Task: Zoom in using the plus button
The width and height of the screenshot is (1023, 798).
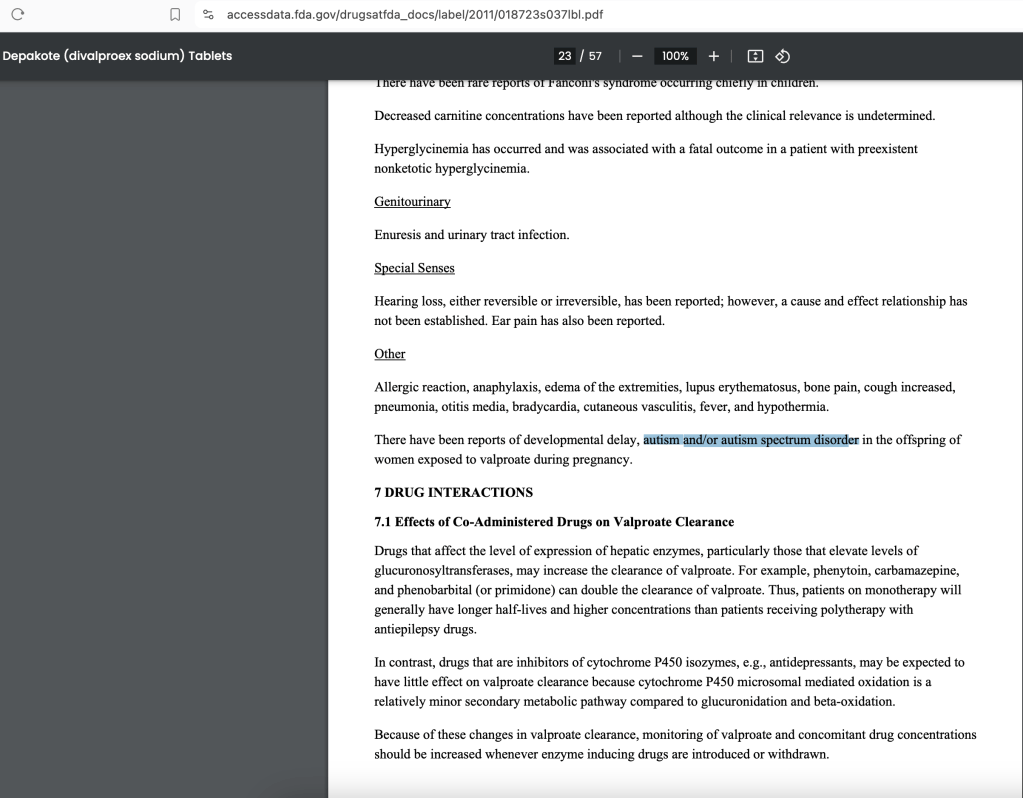Action: pyautogui.click(x=714, y=56)
